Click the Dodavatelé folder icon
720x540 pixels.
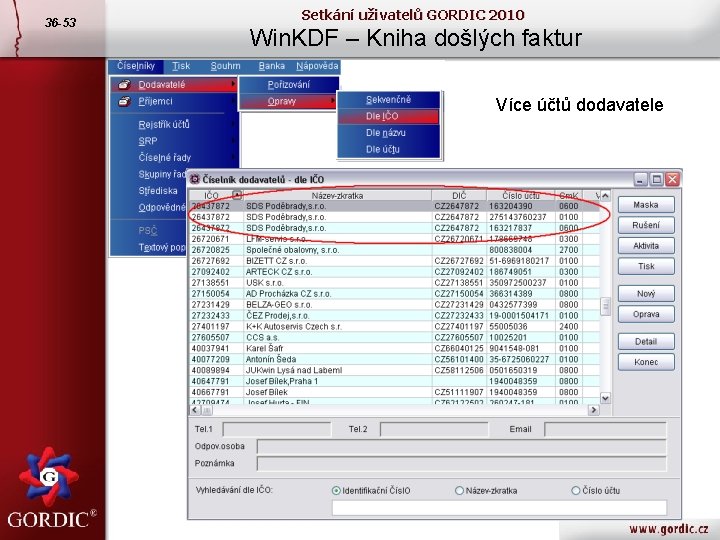pyautogui.click(x=124, y=84)
